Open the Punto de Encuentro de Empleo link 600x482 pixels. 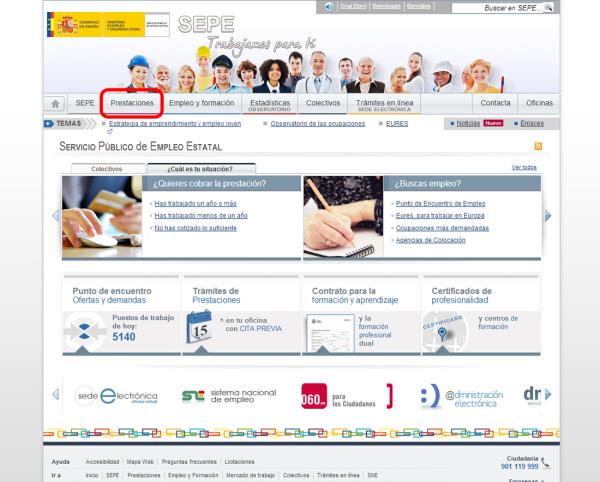click(440, 203)
